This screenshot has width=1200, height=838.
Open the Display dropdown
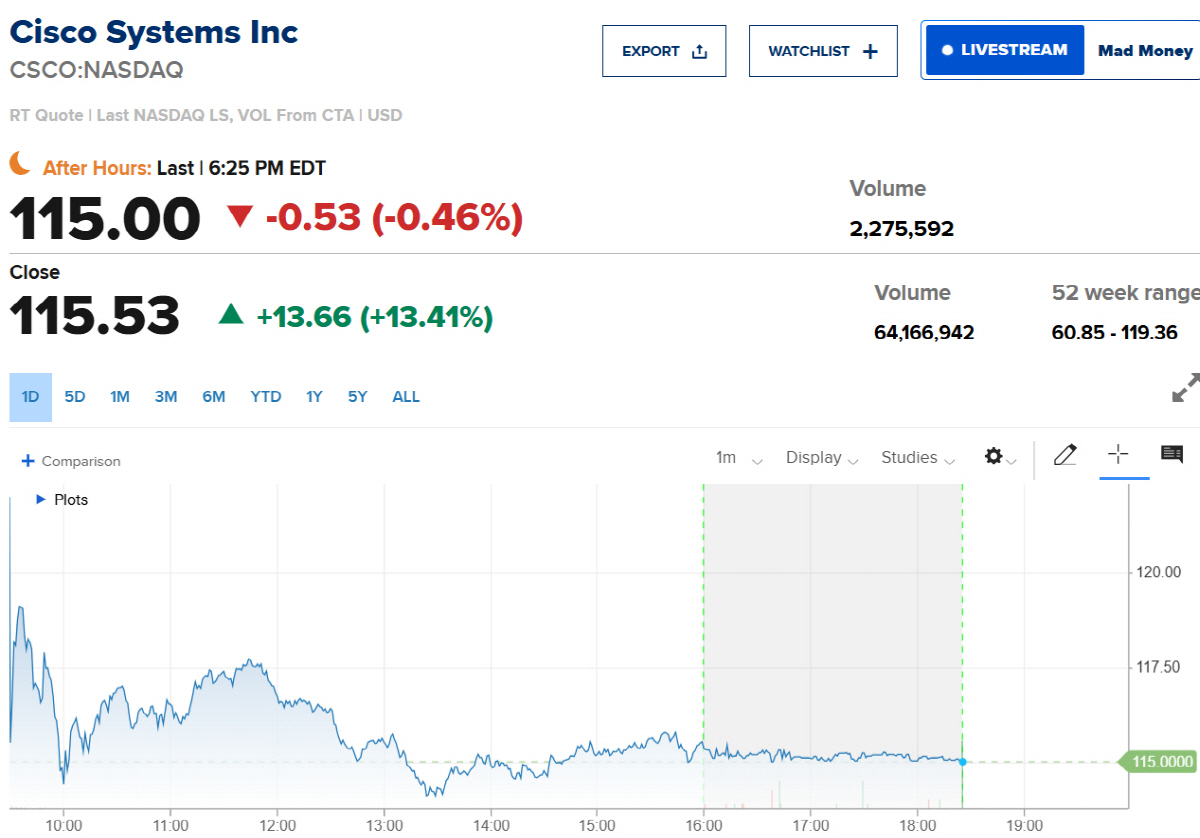822,458
